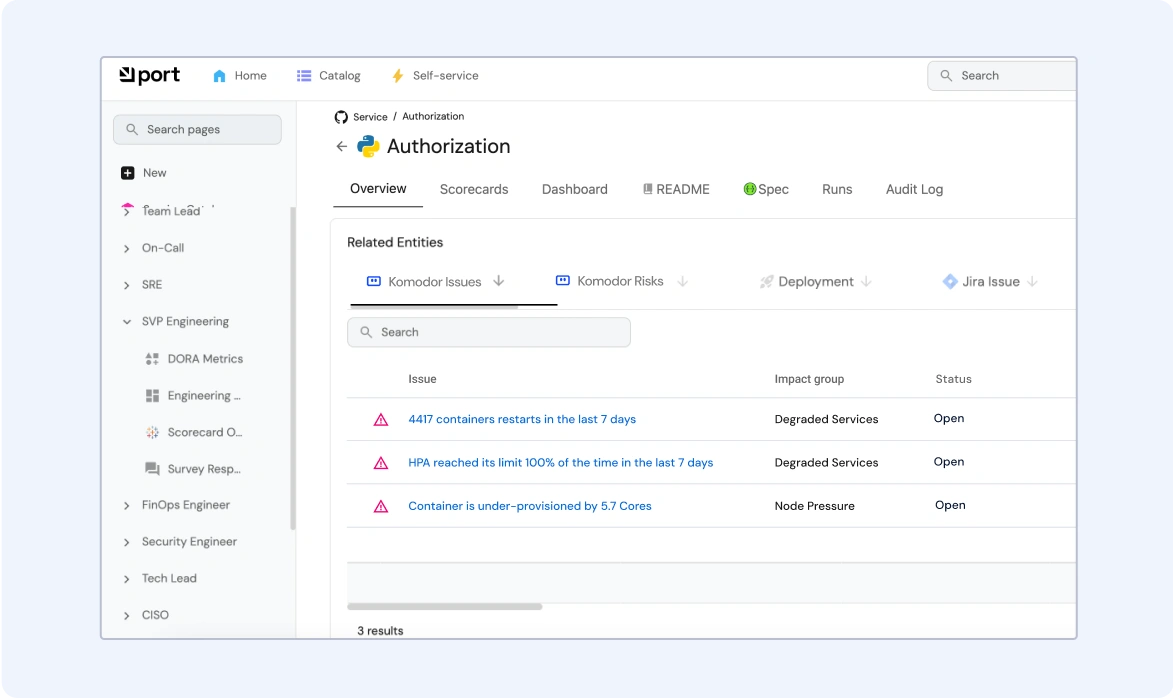
Task: Open Container is under-provisioned issue link
Action: click(x=530, y=506)
